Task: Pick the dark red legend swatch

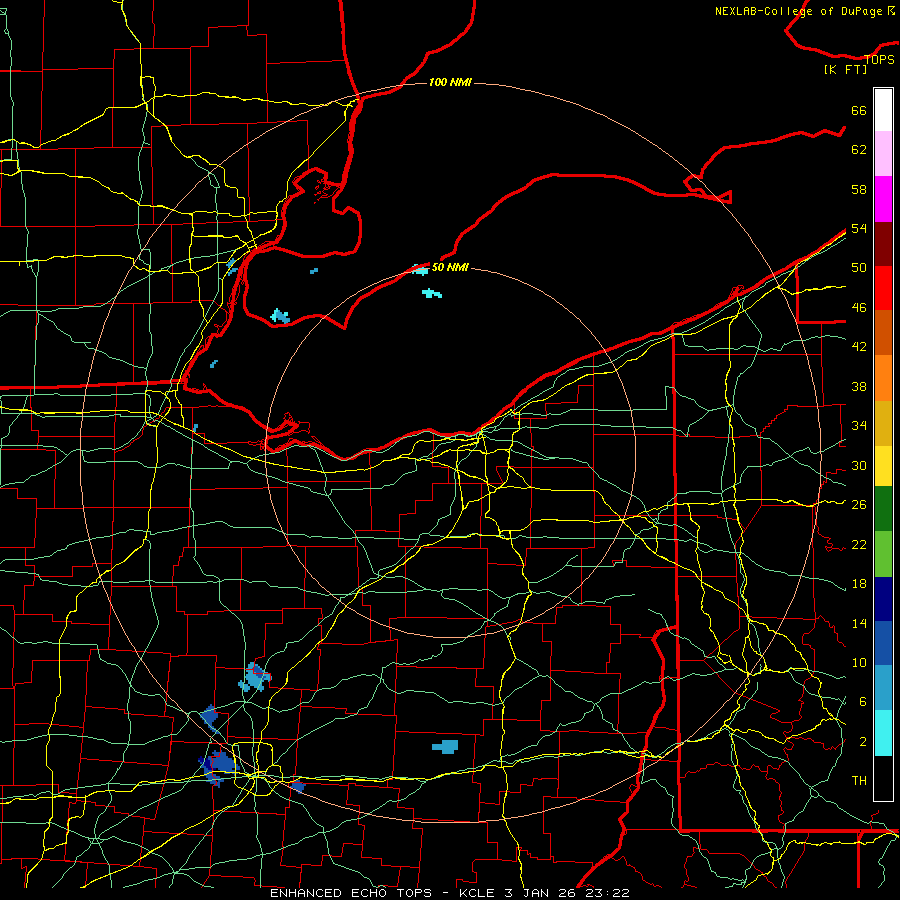Action: (x=883, y=244)
